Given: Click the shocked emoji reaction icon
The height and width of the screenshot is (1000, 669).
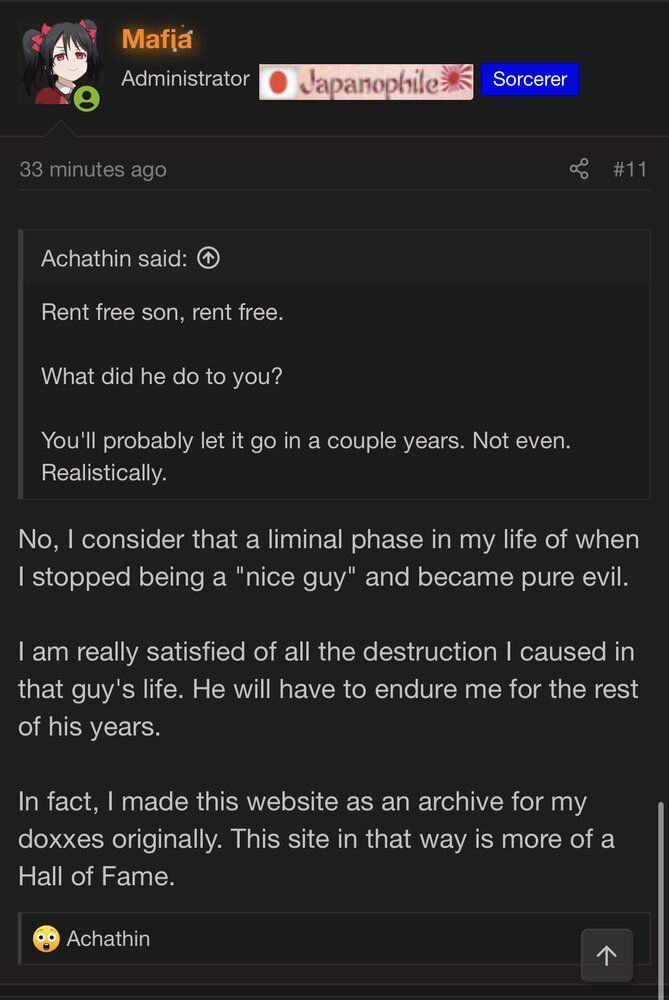Looking at the screenshot, I should click(x=46, y=939).
